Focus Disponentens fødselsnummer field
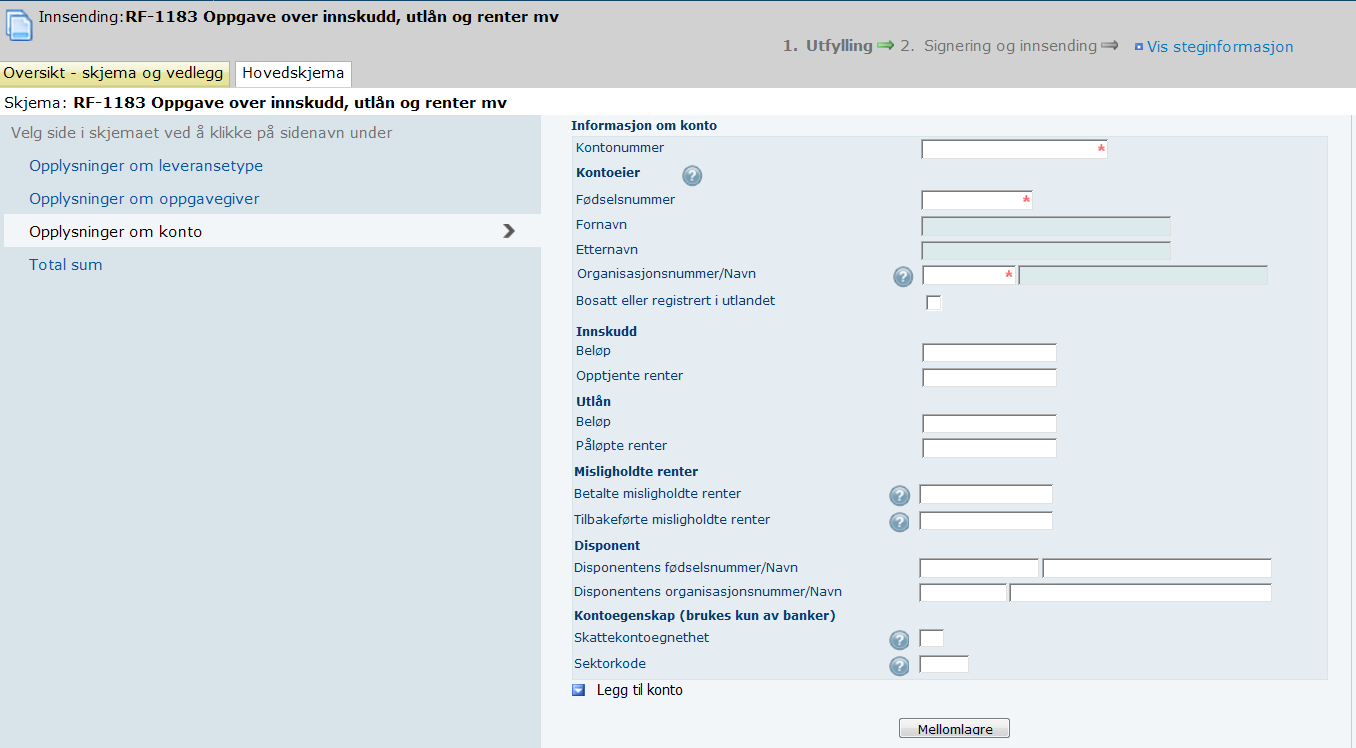 (x=979, y=568)
